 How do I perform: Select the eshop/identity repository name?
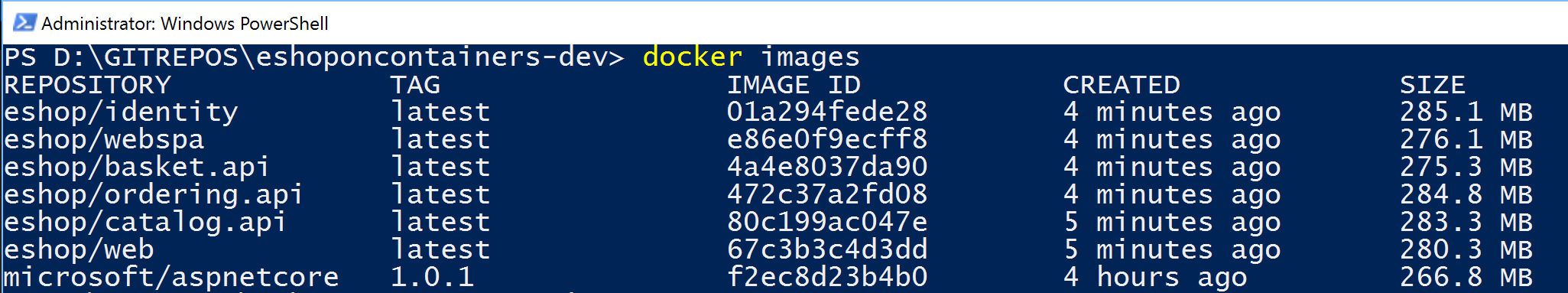[x=121, y=113]
